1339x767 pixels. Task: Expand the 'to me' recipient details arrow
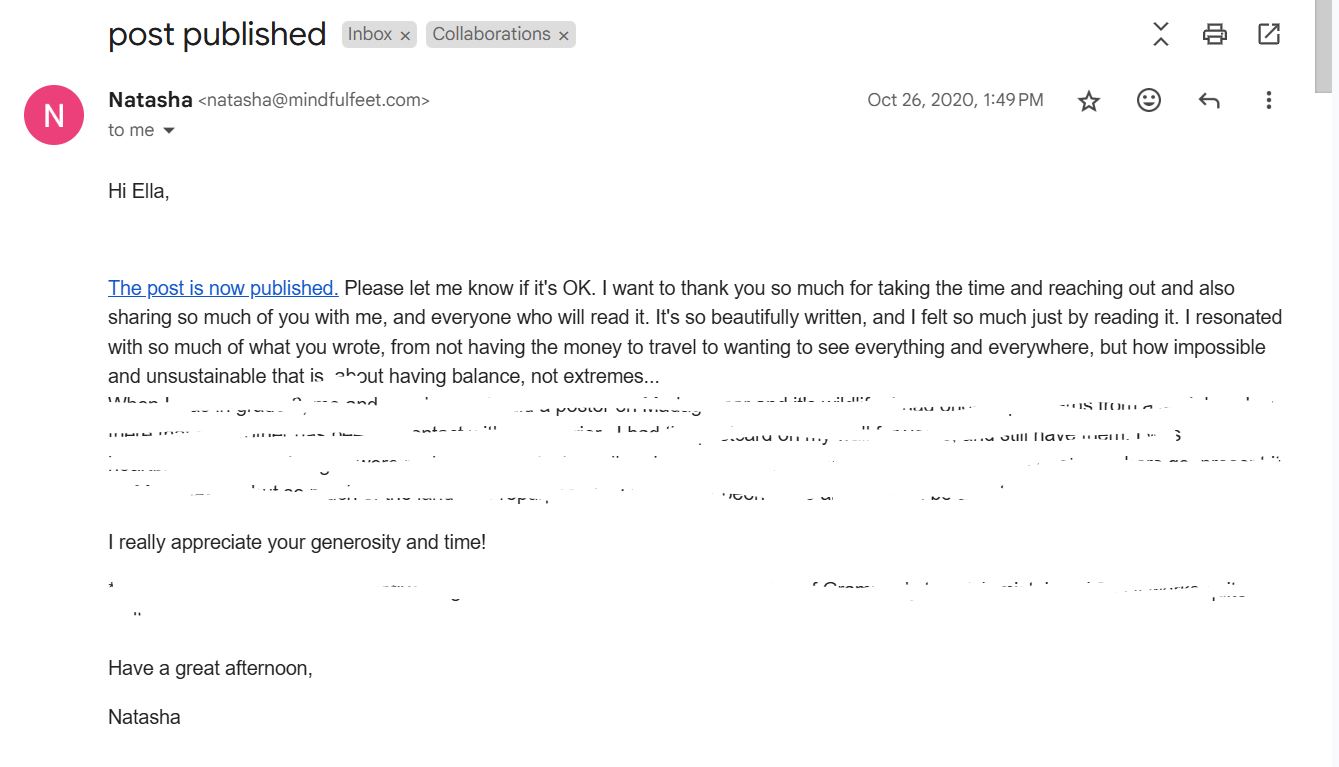(x=169, y=131)
